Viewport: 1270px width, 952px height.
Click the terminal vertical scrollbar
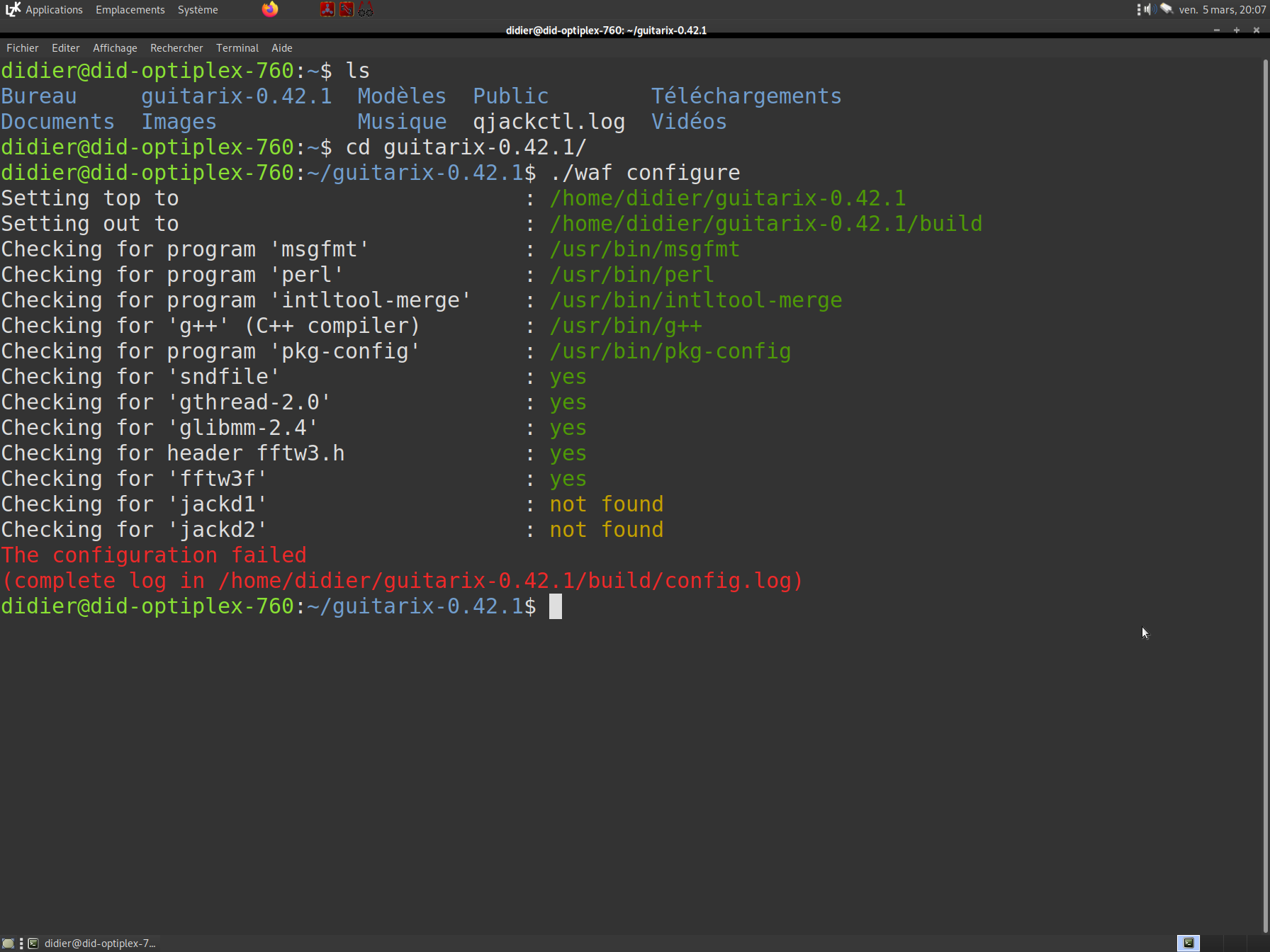(x=1265, y=496)
